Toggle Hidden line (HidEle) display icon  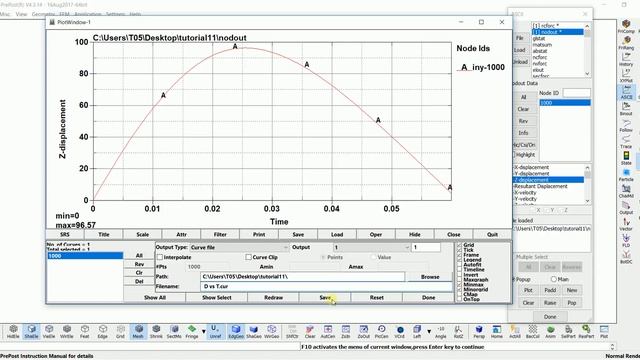click(13, 331)
